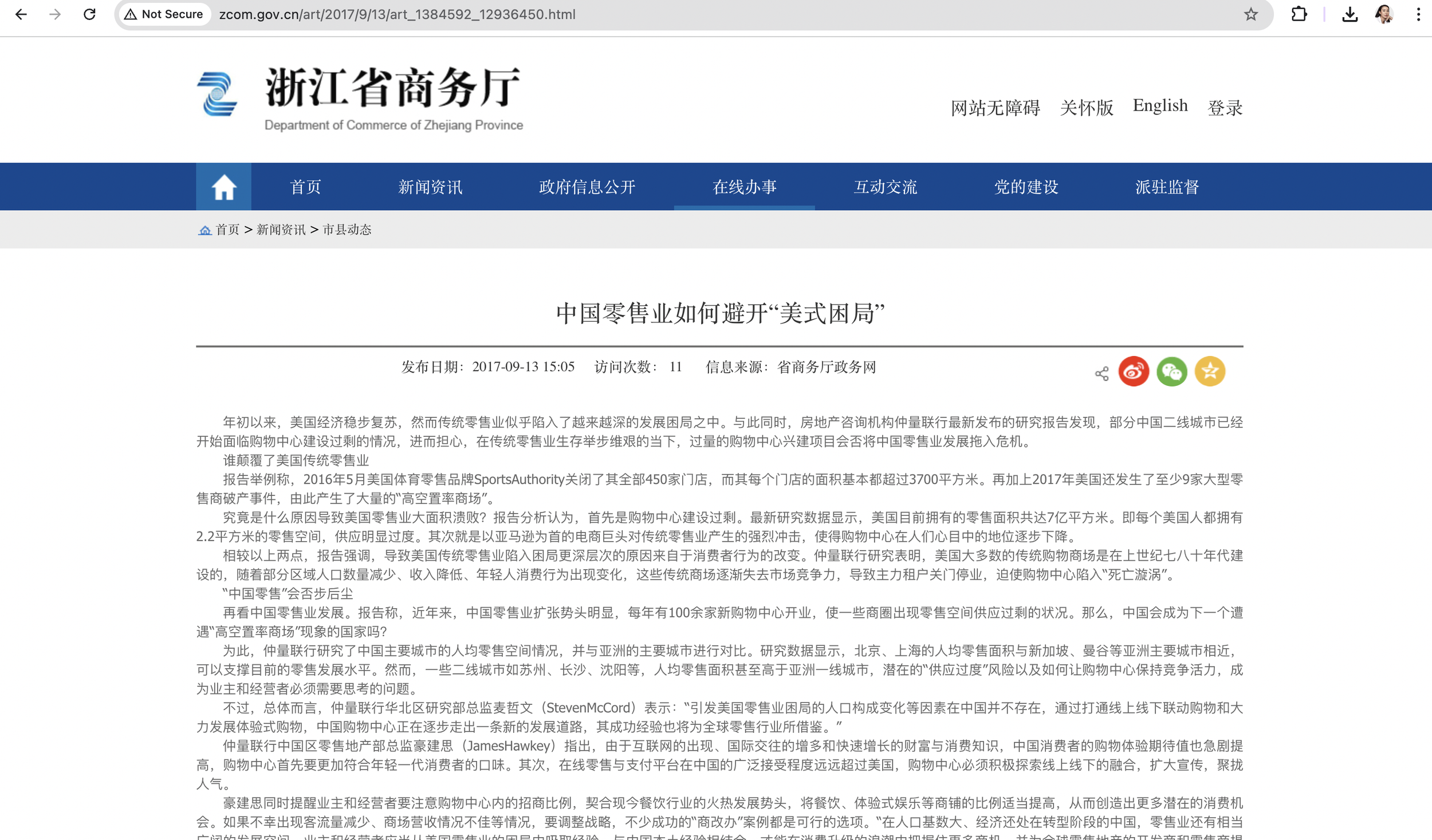The image size is (1432, 840).
Task: Go back with the browser back arrow
Action: (21, 14)
